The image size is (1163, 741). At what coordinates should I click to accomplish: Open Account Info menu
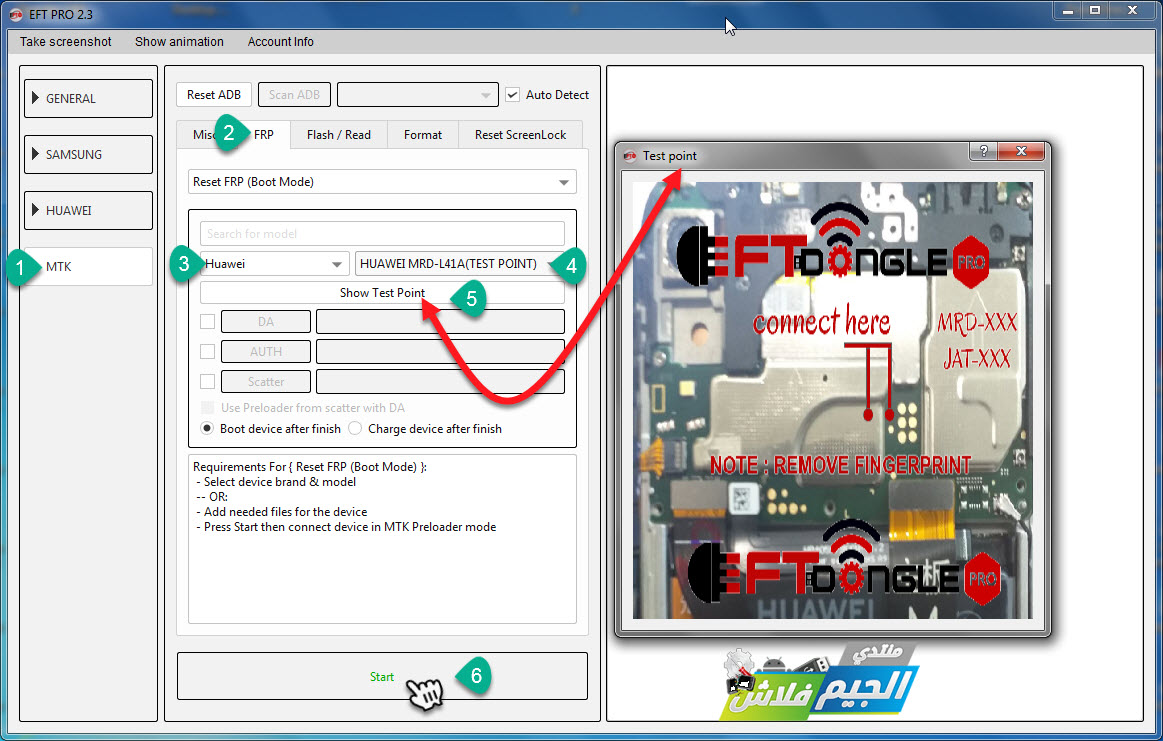click(x=280, y=42)
